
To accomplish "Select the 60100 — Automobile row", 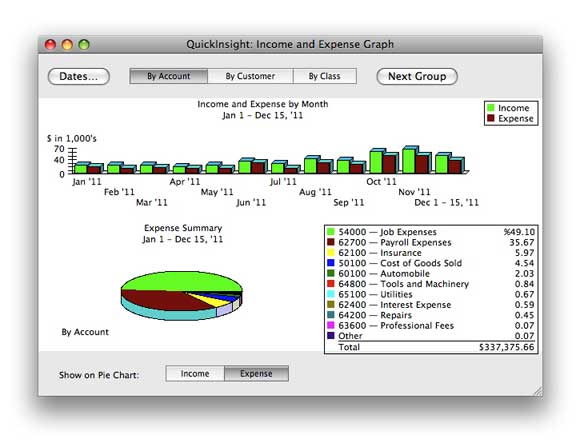I will 431,273.
